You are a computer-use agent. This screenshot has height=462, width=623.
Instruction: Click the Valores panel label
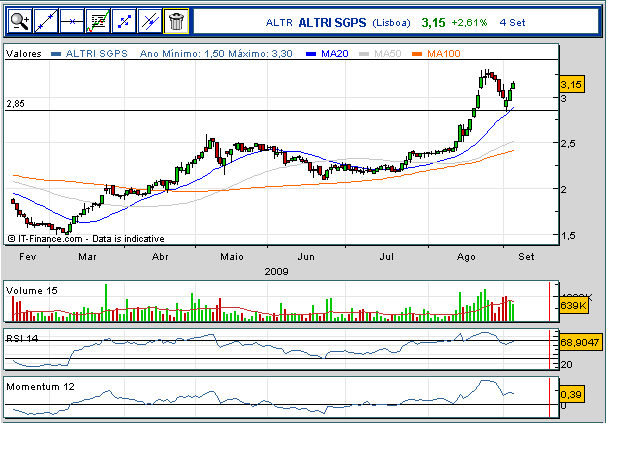coord(24,54)
